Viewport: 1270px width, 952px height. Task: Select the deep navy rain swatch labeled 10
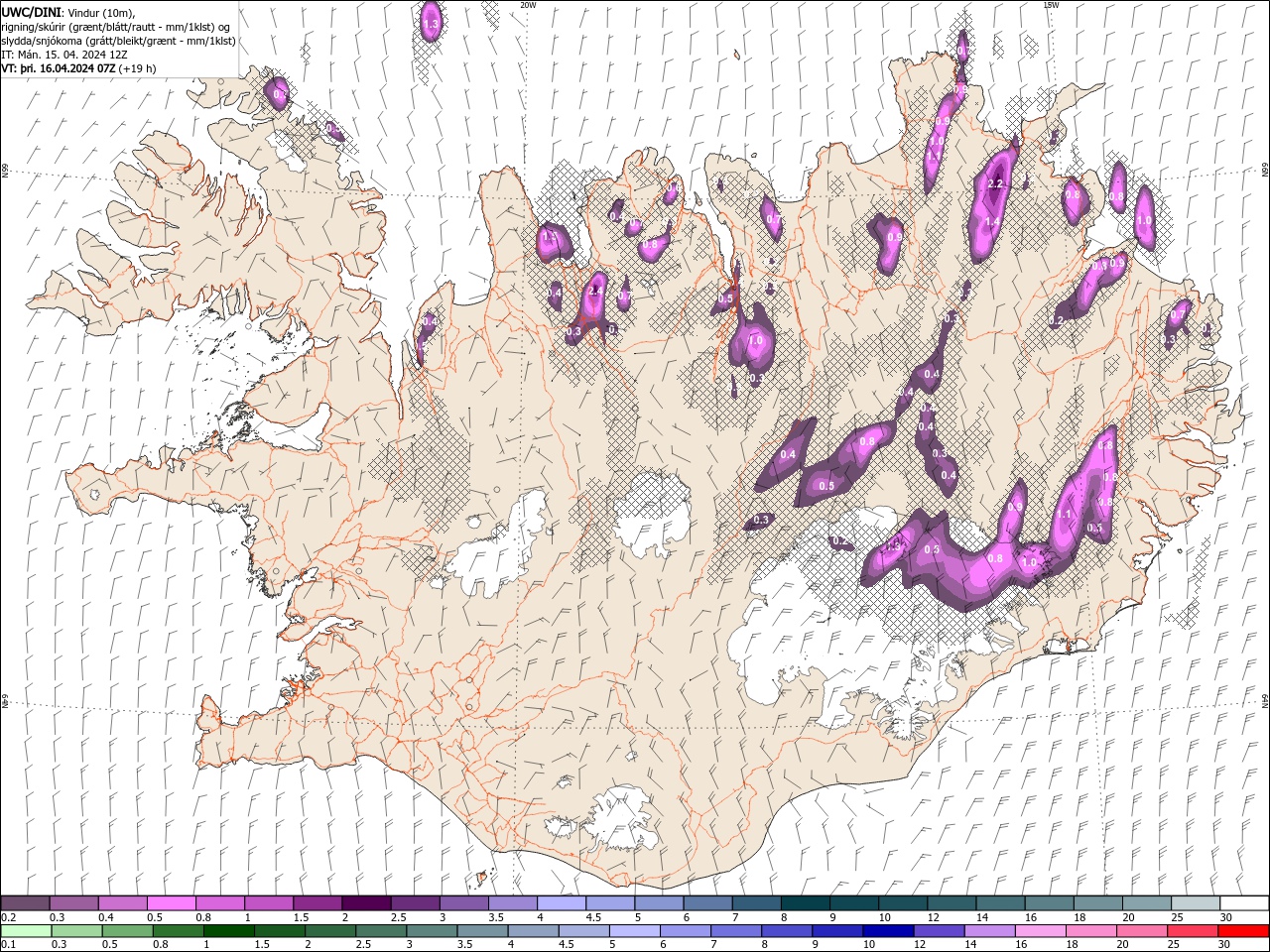click(x=887, y=930)
